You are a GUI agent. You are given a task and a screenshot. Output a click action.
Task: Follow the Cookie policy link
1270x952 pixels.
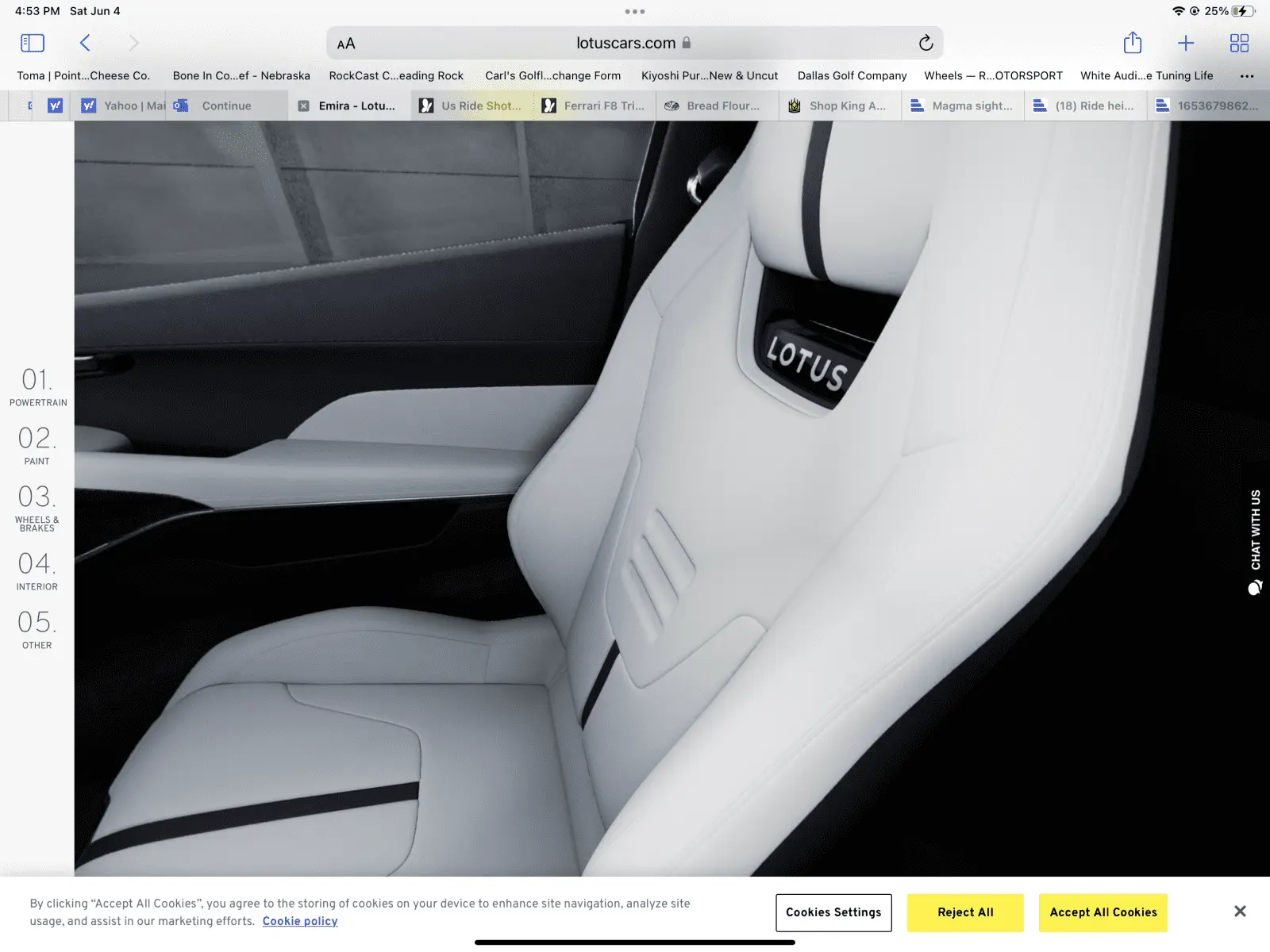click(x=300, y=921)
